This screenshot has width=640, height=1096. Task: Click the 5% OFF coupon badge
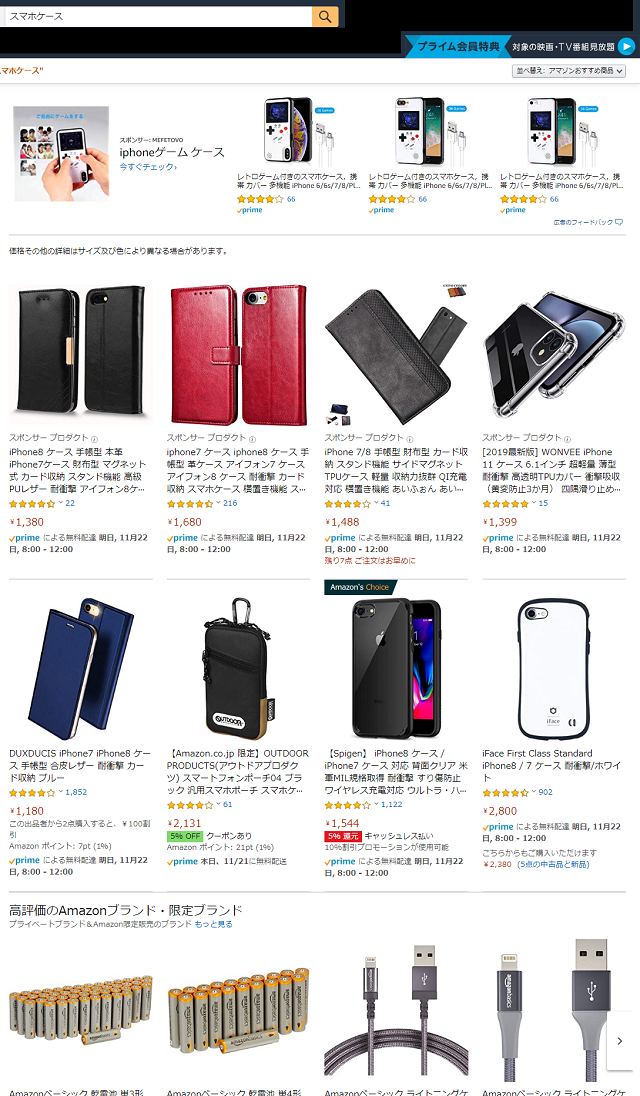tap(185, 836)
